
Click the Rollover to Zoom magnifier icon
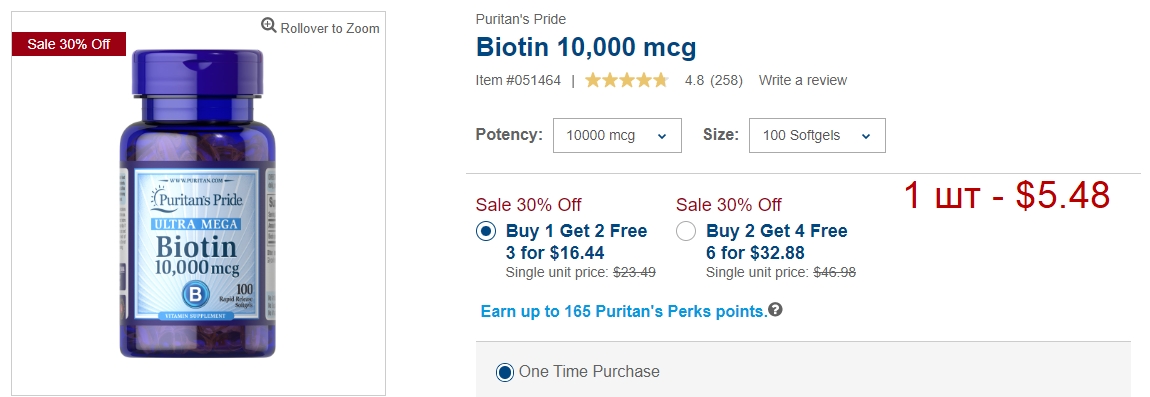(269, 26)
